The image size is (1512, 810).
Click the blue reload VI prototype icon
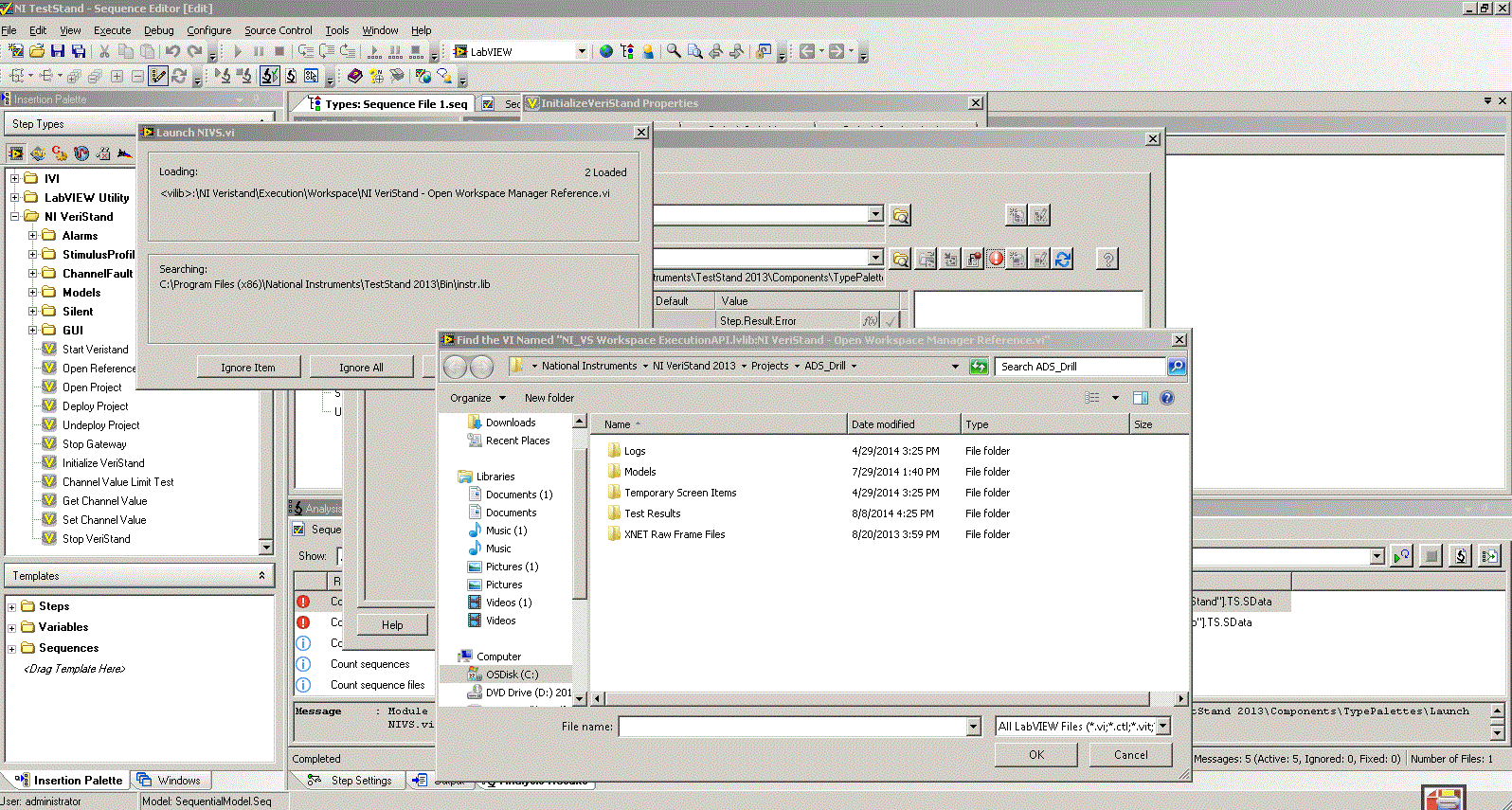click(x=1063, y=259)
